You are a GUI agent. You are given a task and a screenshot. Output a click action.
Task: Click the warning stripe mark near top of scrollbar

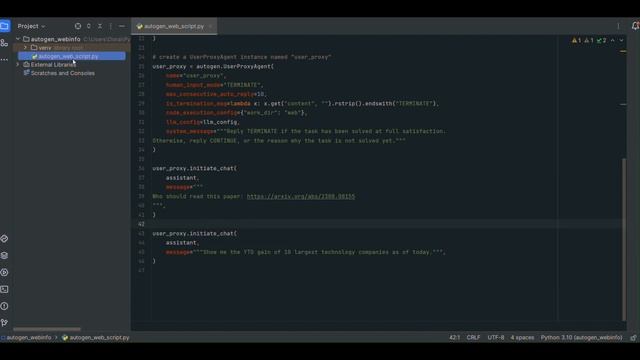tap(623, 51)
